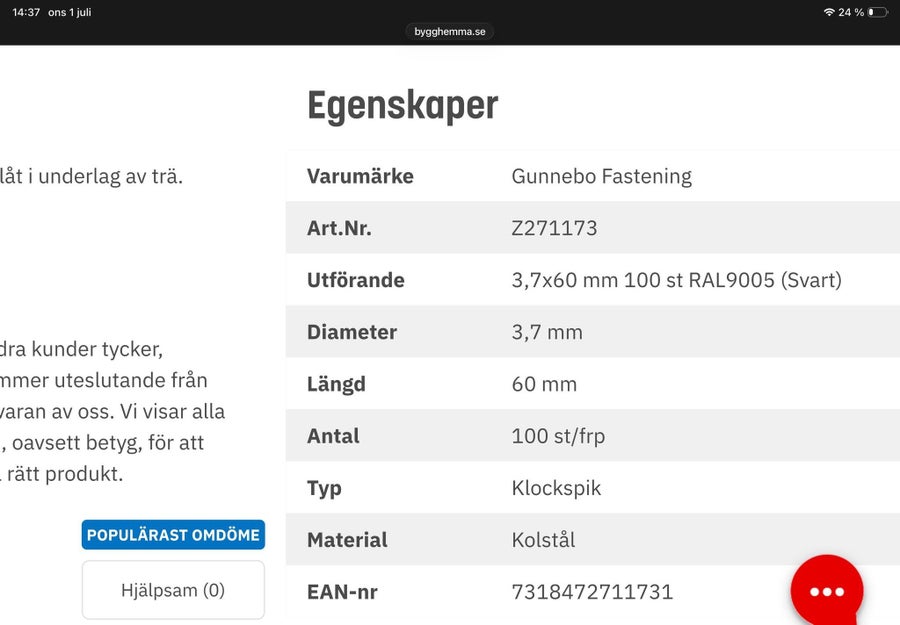Select '3,7x60 mm 100 st RAL9005 (Svart)'
This screenshot has height=625, width=900.
tap(677, 280)
